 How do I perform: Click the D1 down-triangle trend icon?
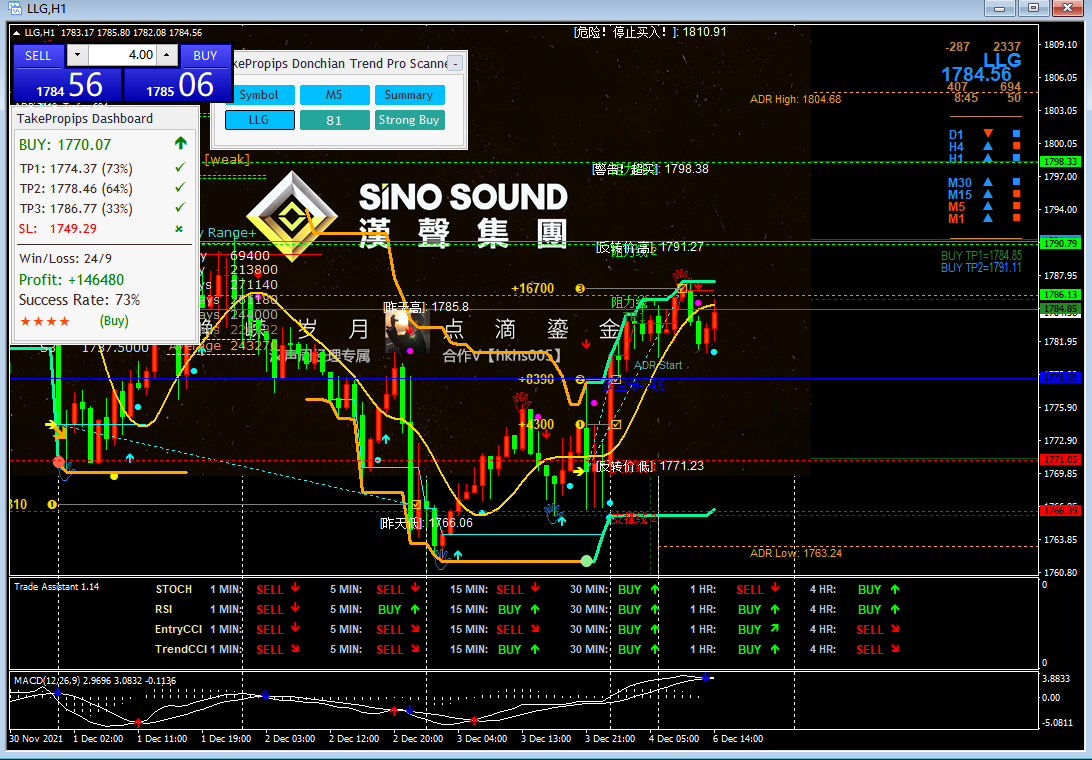[988, 132]
